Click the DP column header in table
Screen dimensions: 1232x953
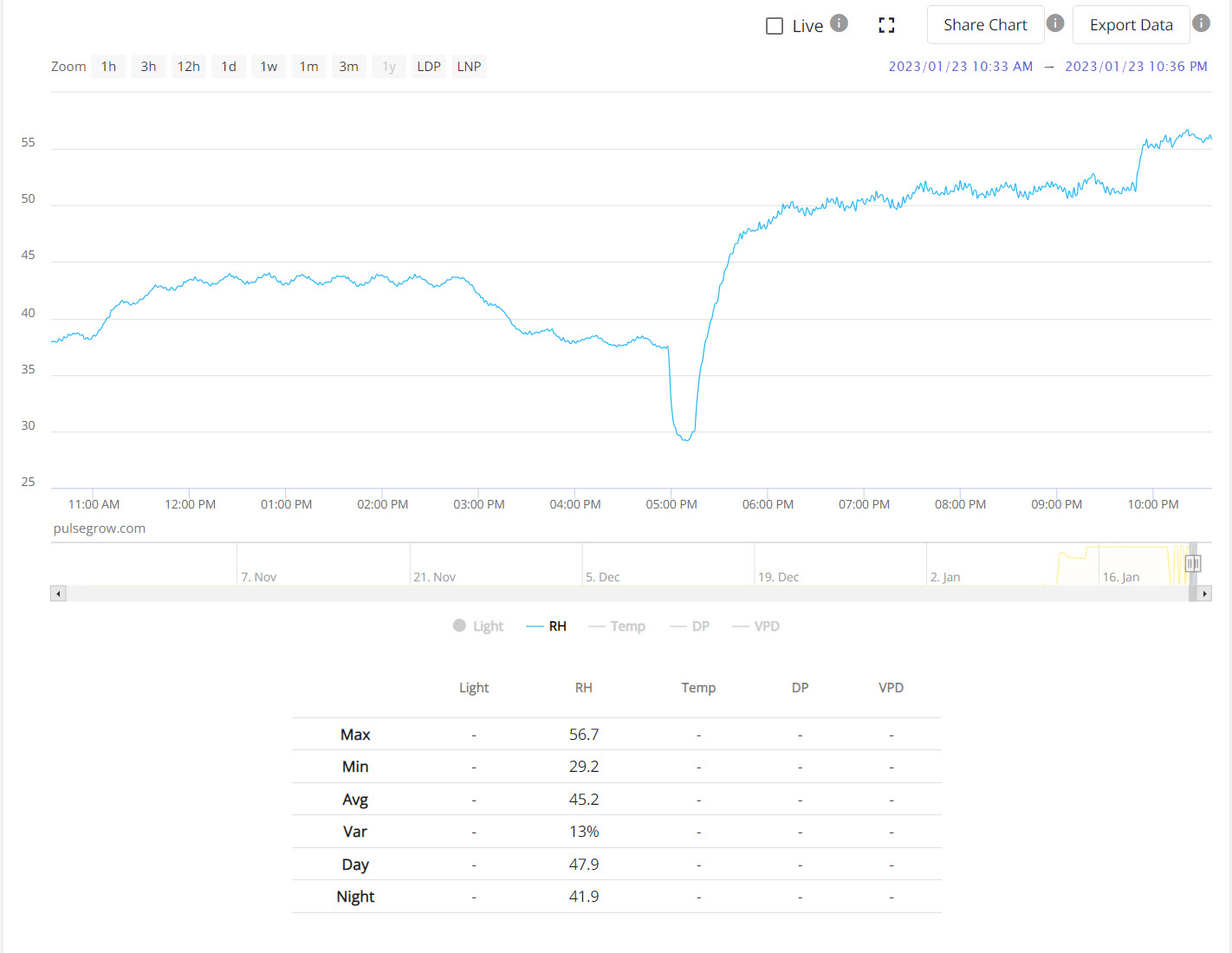(800, 688)
